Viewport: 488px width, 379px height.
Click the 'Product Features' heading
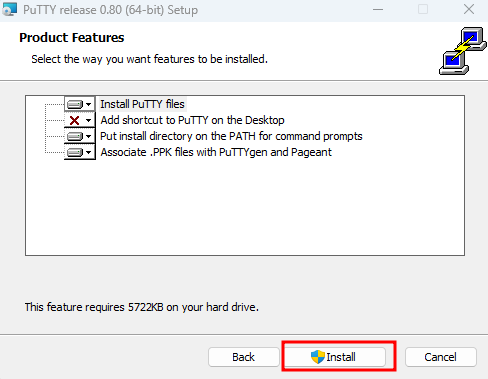[x=72, y=38]
